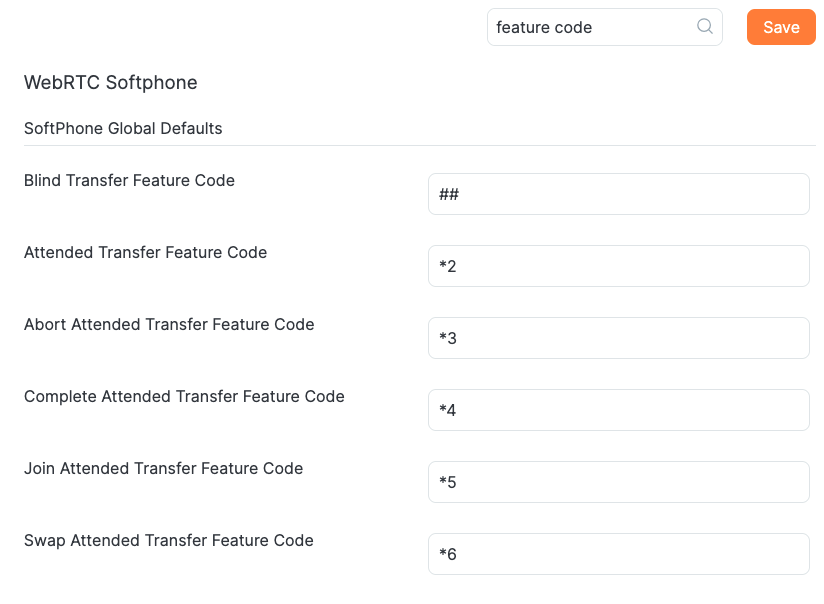Click the Attended Transfer Feature Code label
Image resolution: width=824 pixels, height=604 pixels.
(x=145, y=252)
